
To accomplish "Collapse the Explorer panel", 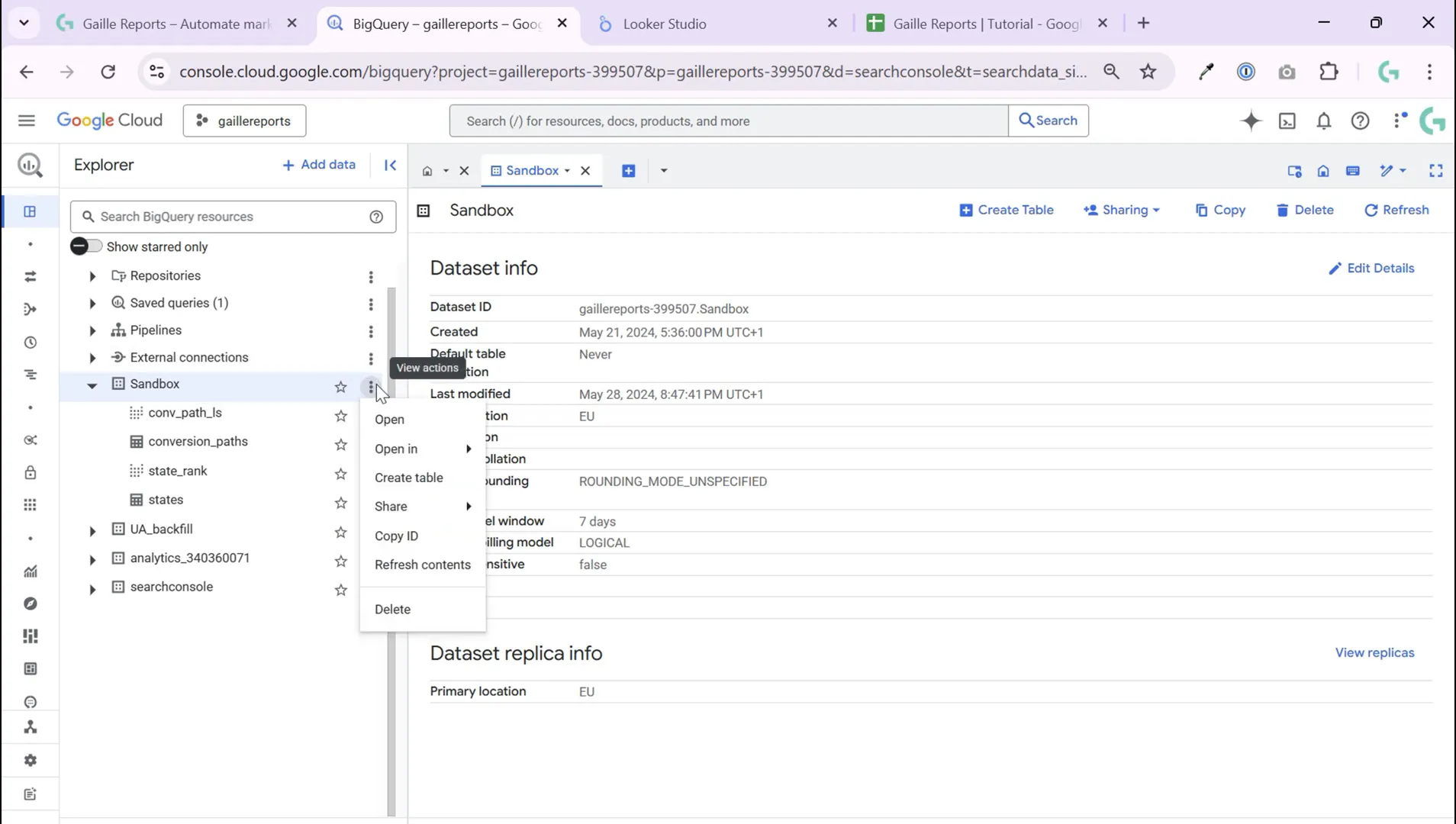I will (390, 165).
